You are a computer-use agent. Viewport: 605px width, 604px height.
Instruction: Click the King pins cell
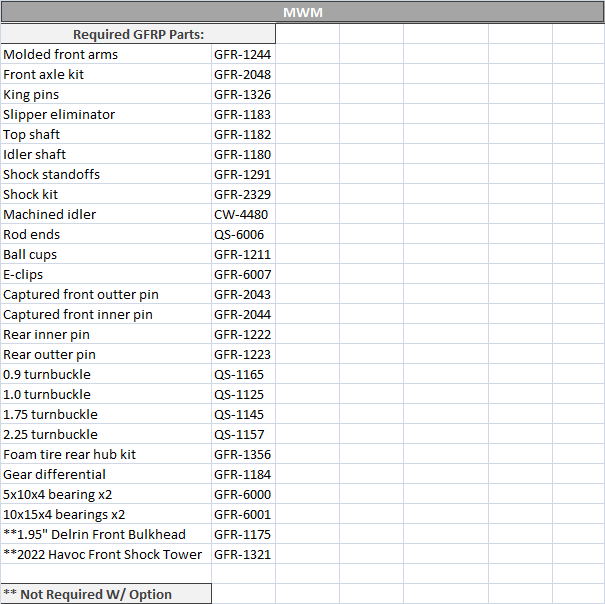105,94
